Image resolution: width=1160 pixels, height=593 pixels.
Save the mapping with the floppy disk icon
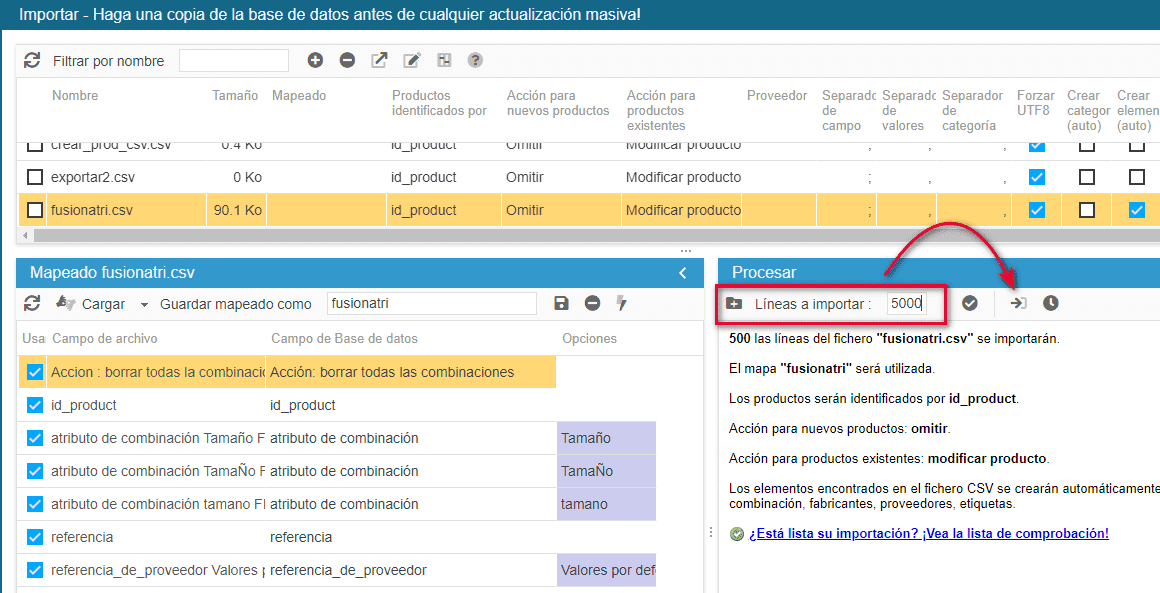pyautogui.click(x=561, y=303)
